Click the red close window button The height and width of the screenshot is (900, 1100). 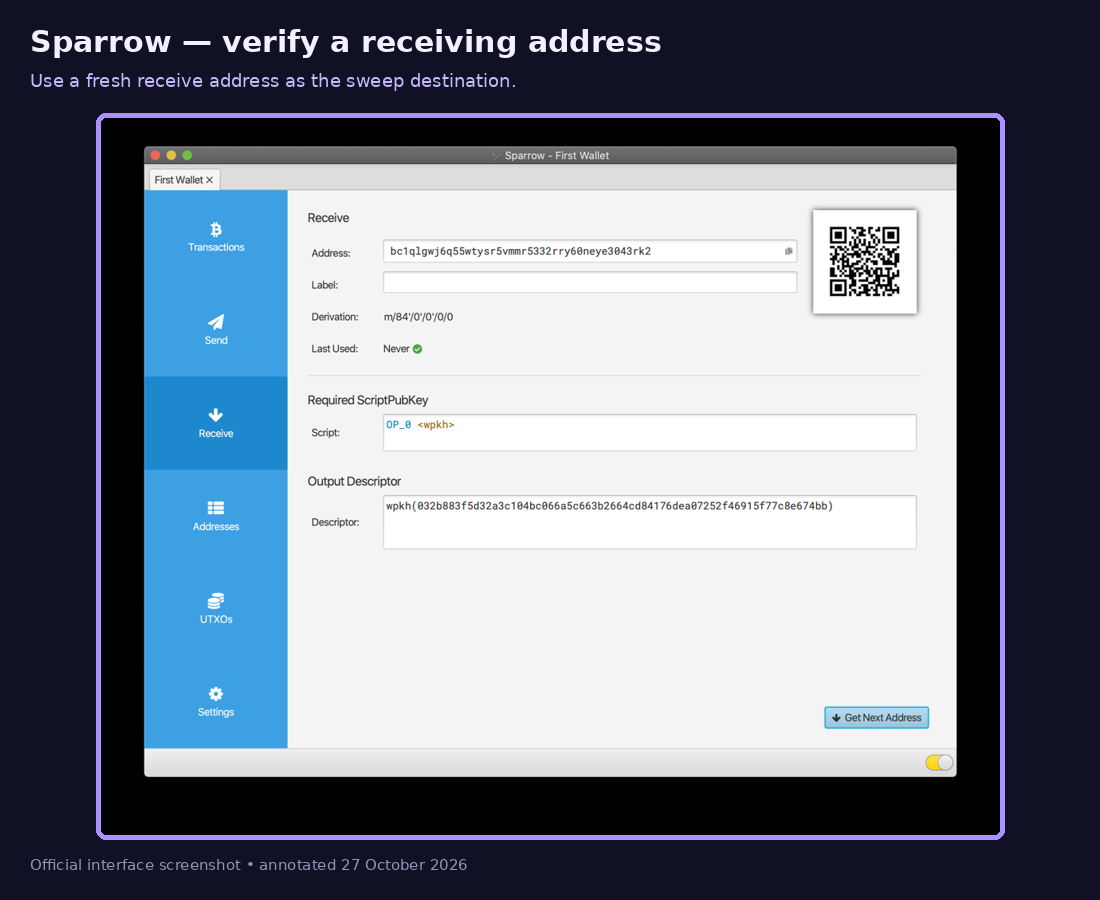coord(156,155)
